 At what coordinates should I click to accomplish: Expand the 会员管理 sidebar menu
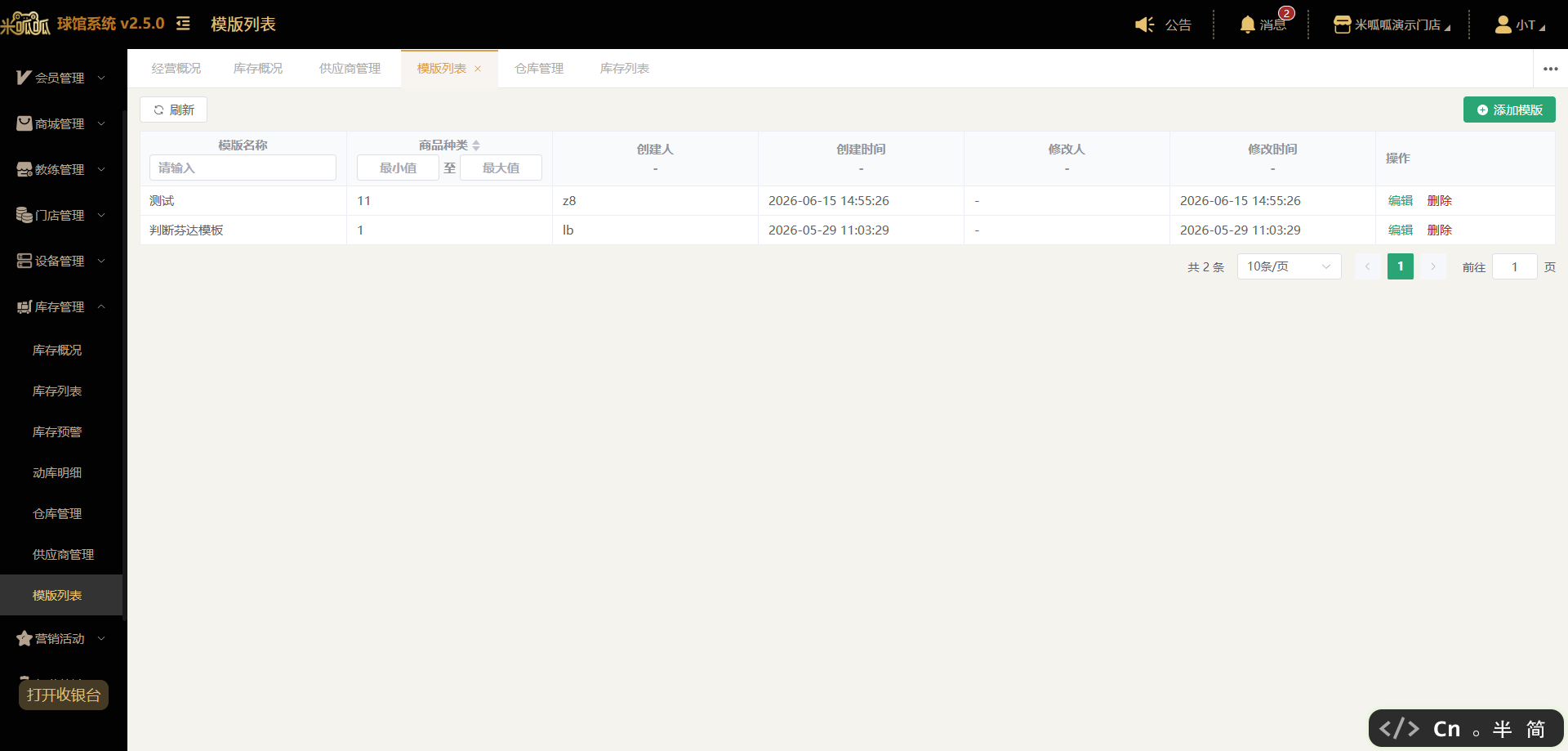pos(61,78)
